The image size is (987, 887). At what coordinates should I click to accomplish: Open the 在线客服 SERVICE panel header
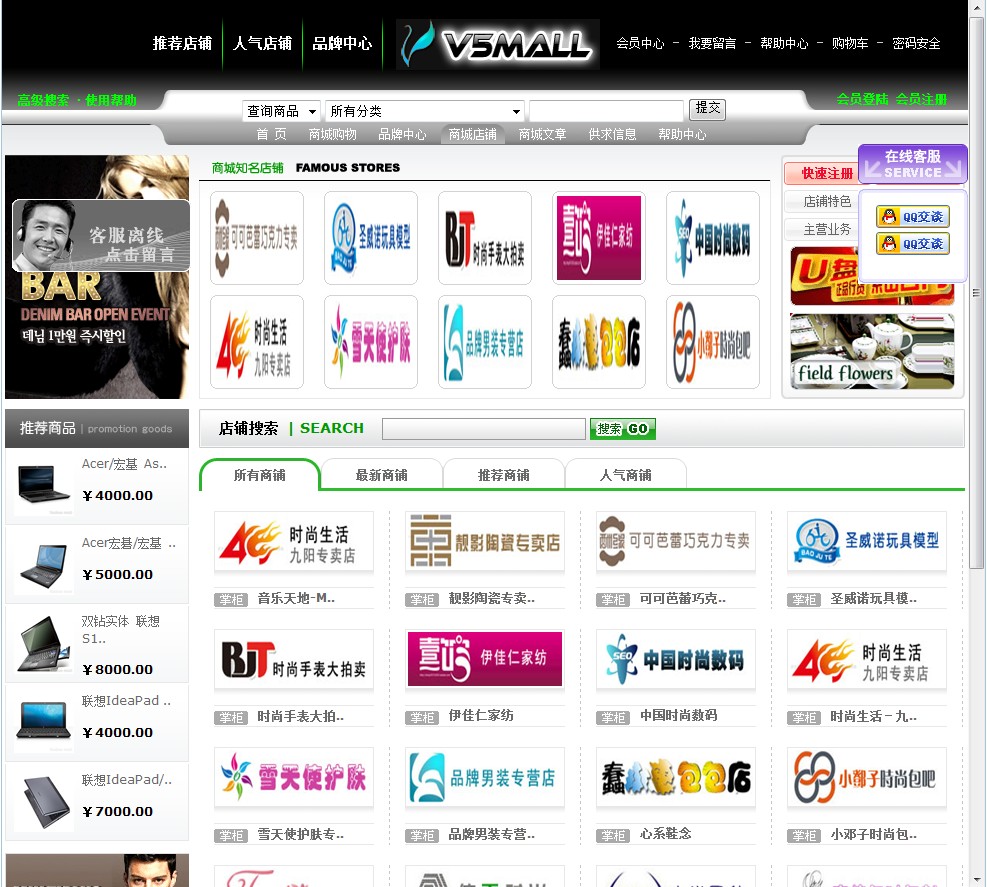coord(913,164)
